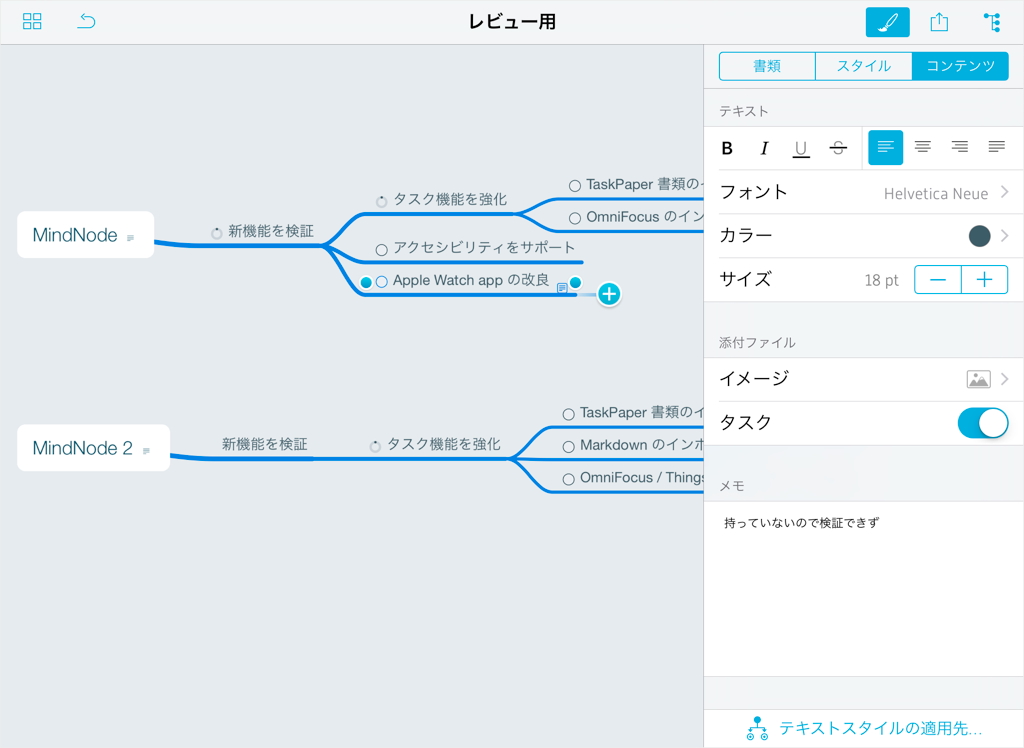Select the MindNode root node
The image size is (1024, 748).
point(86,235)
